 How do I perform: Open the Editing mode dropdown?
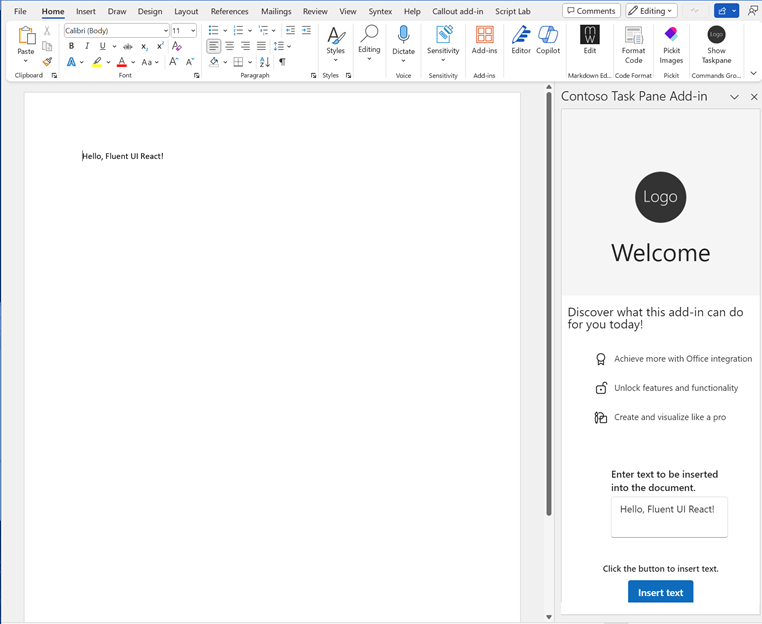coord(651,11)
